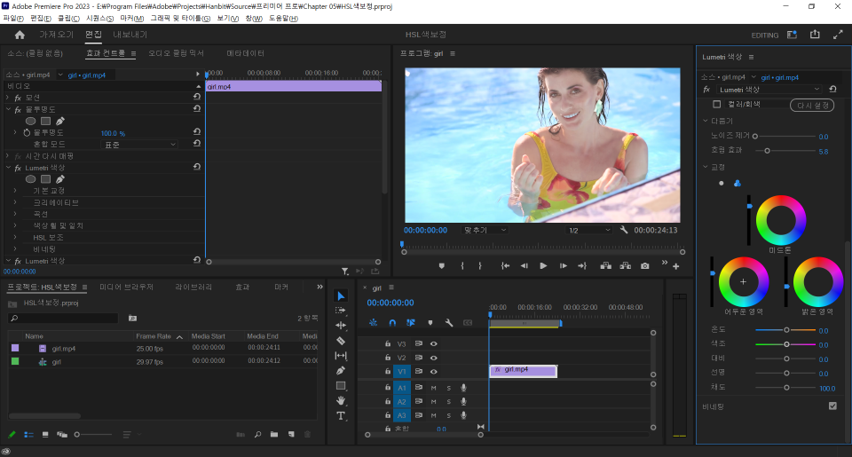The width and height of the screenshot is (852, 457).
Task: Step forward one frame in Program monitor
Action: [x=563, y=266]
